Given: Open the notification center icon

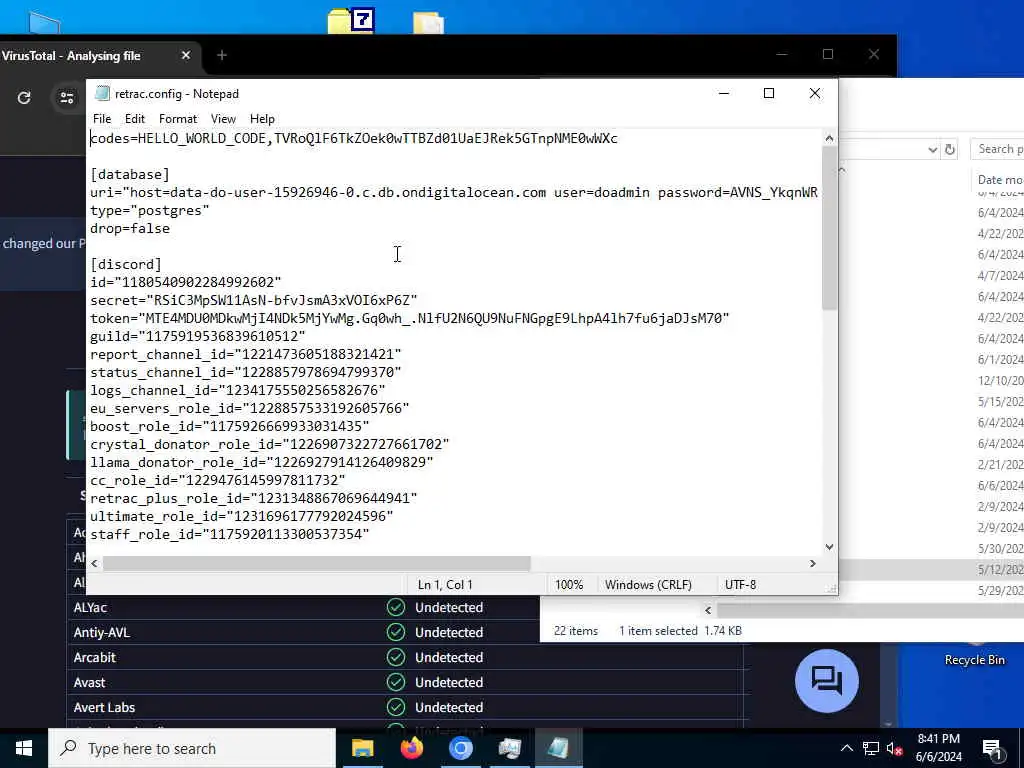Looking at the screenshot, I should 993,749.
